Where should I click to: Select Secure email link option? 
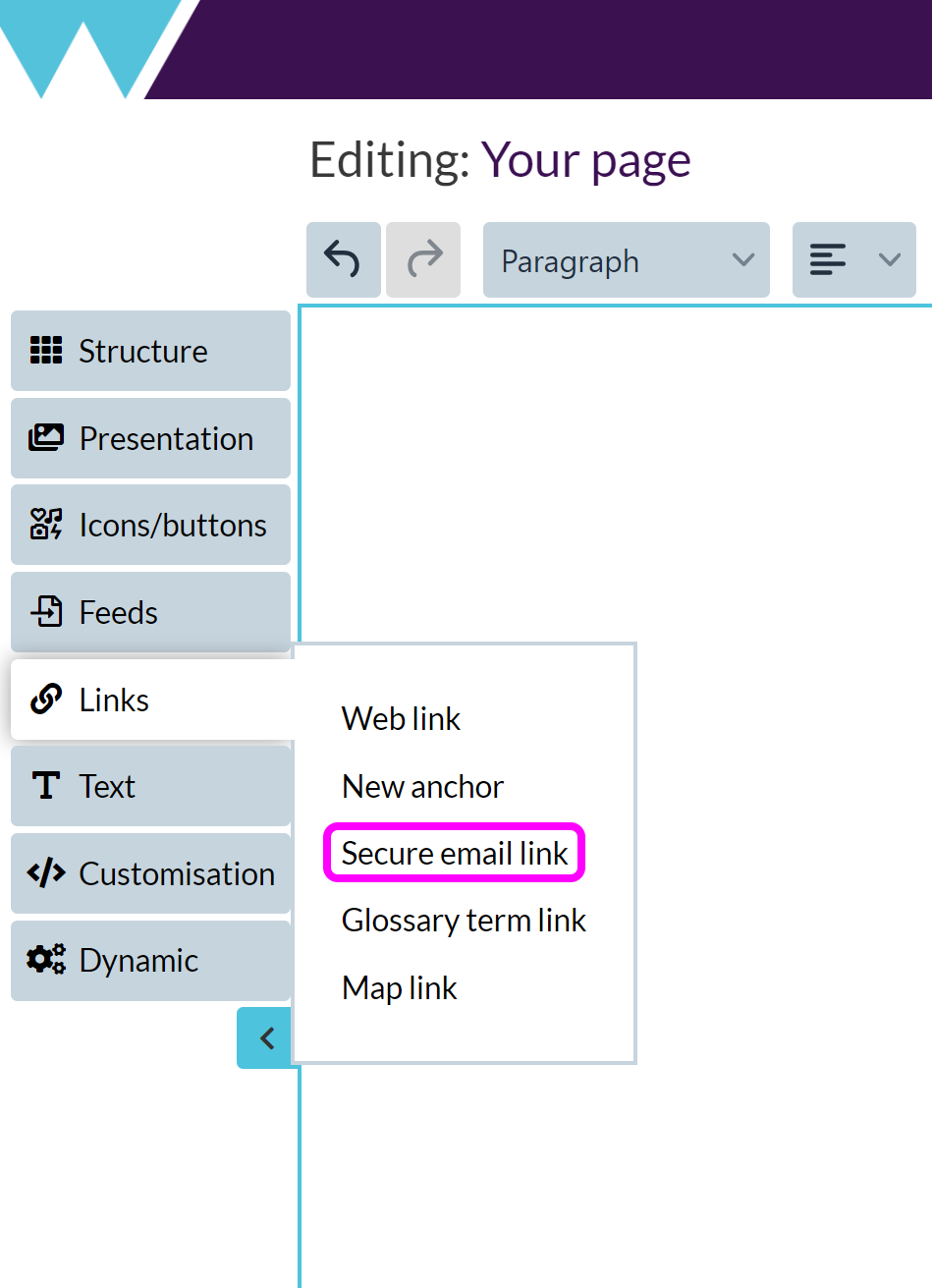pyautogui.click(x=455, y=854)
